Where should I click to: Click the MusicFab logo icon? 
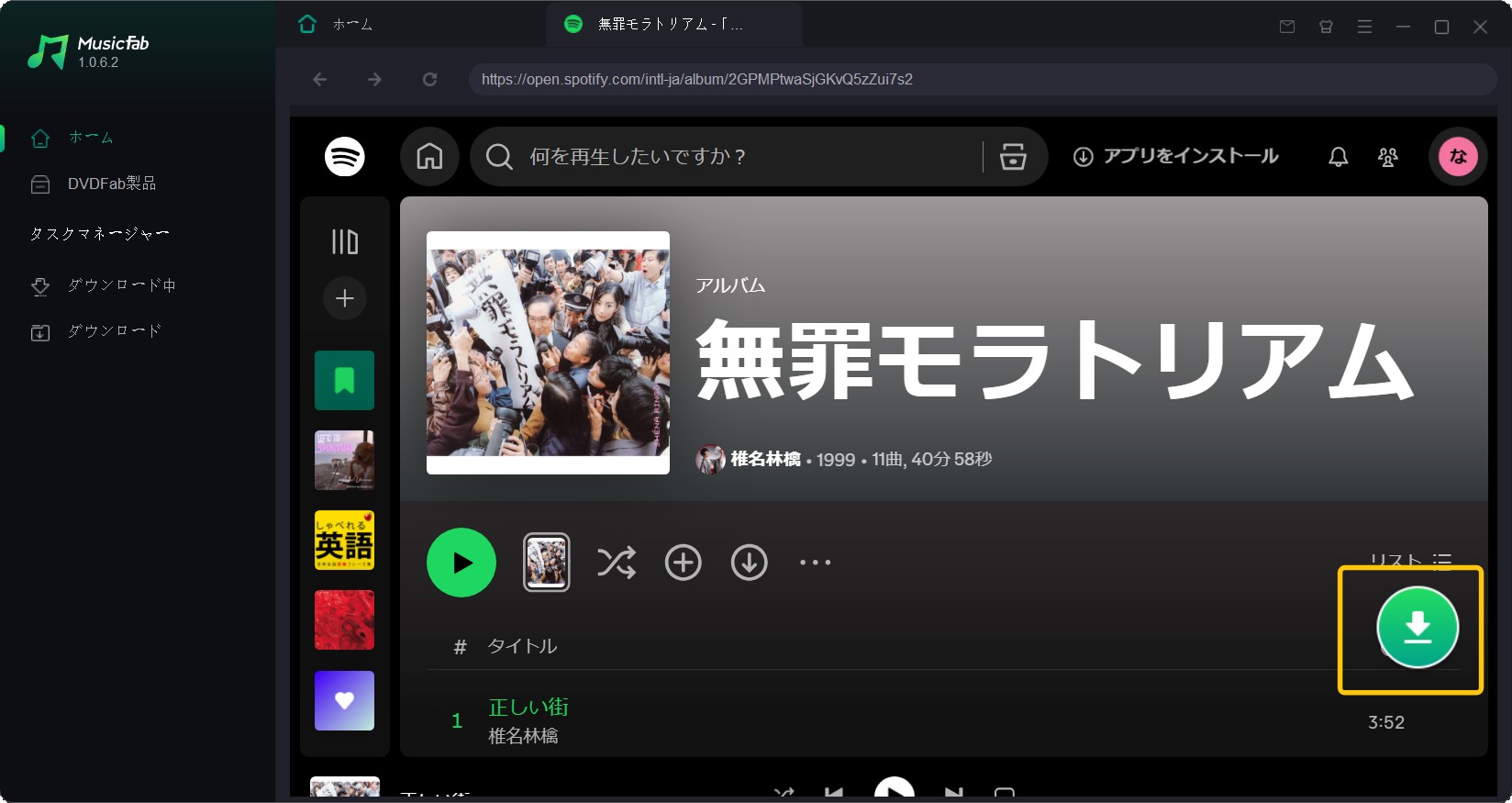(x=48, y=51)
